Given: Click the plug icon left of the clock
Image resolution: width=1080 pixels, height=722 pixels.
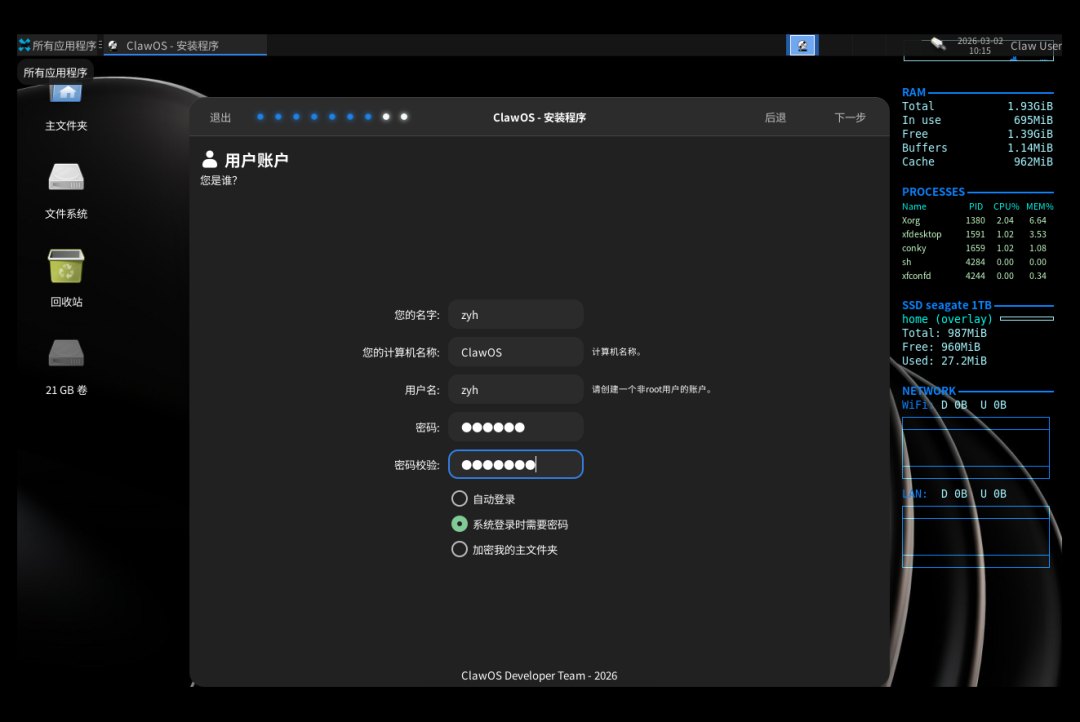Looking at the screenshot, I should 937,43.
